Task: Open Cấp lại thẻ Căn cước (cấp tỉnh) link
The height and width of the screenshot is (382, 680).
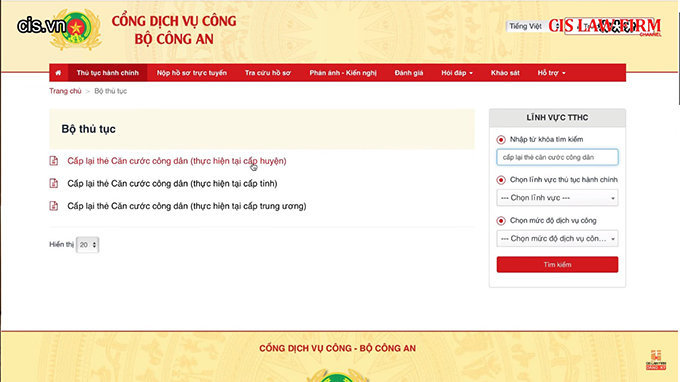Action: click(172, 183)
